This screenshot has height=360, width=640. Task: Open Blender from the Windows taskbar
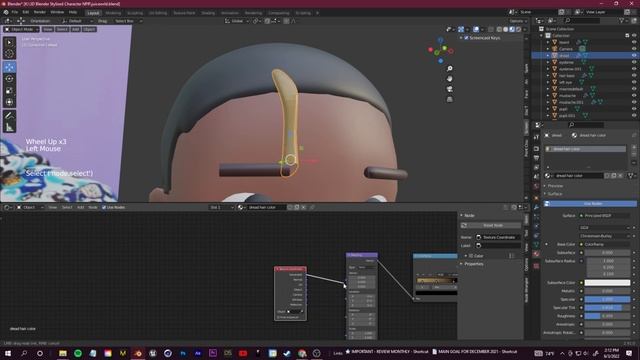[x=138, y=353]
